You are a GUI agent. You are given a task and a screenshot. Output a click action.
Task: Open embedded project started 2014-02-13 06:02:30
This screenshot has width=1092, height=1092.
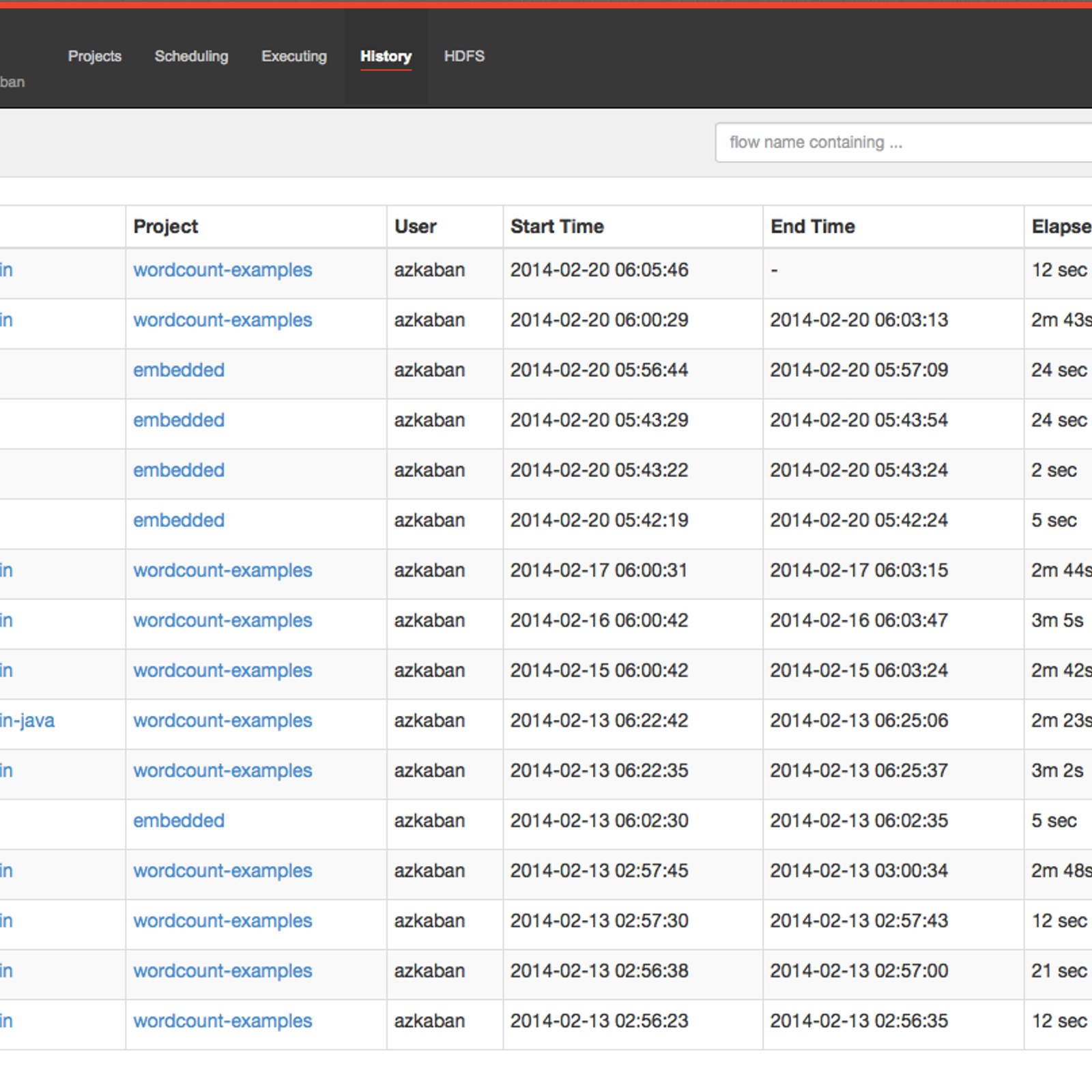pos(179,820)
